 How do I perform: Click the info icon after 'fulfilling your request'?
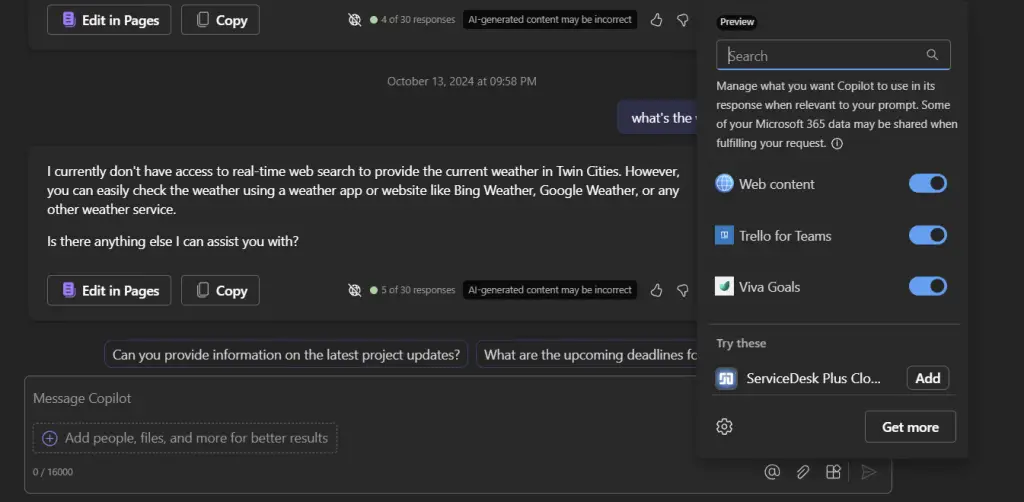point(837,144)
